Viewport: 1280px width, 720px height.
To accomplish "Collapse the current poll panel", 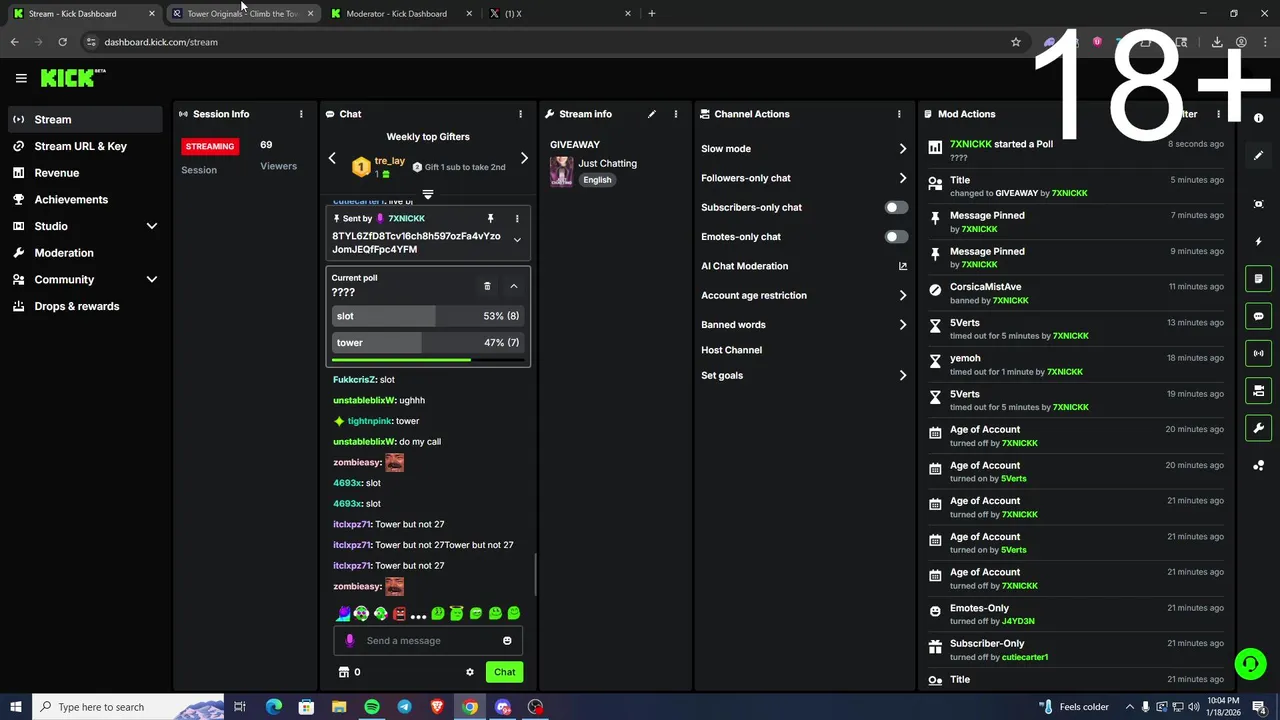I will click(x=514, y=286).
